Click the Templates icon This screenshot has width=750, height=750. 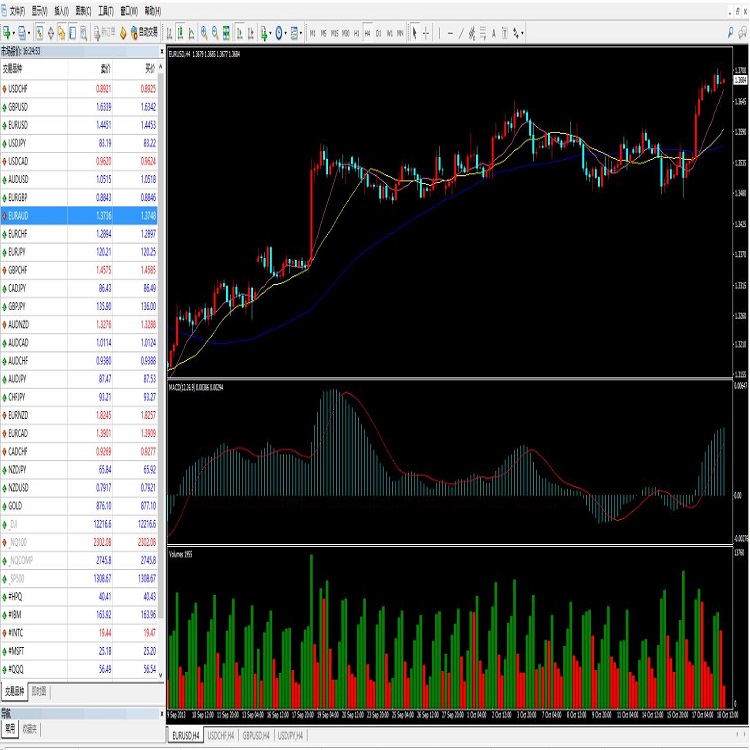294,33
